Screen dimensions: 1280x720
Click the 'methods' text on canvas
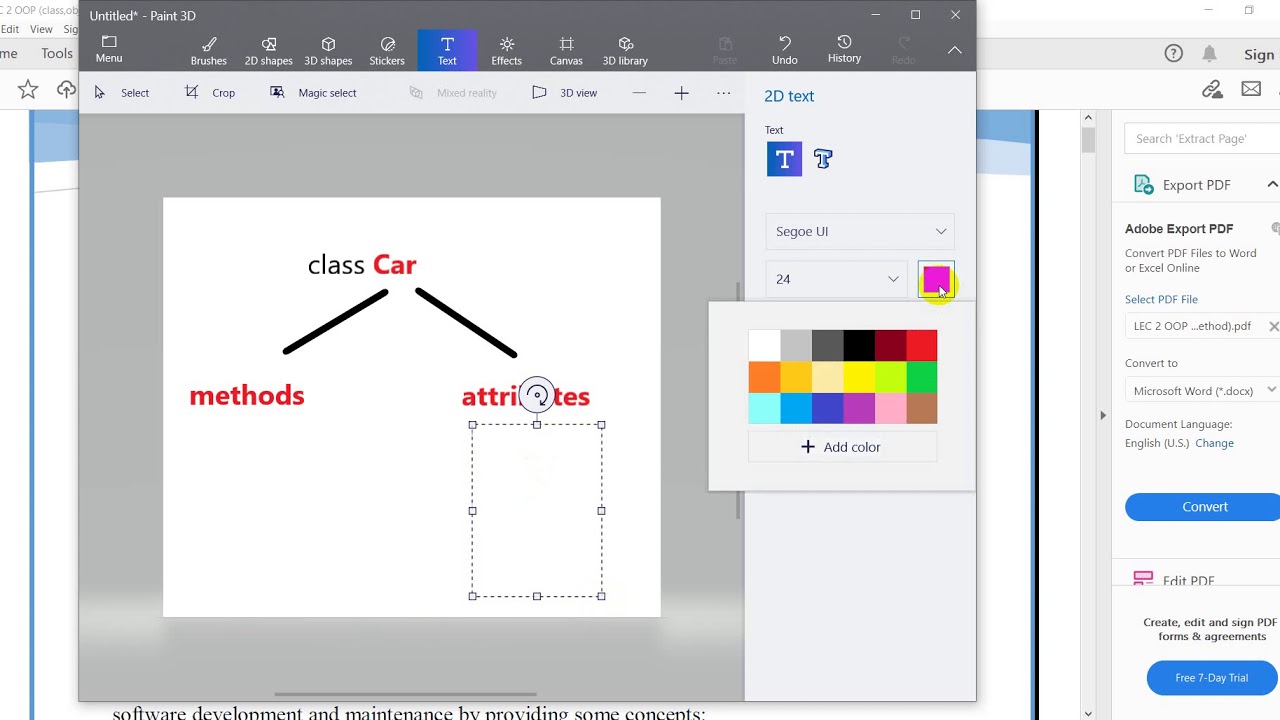point(247,396)
